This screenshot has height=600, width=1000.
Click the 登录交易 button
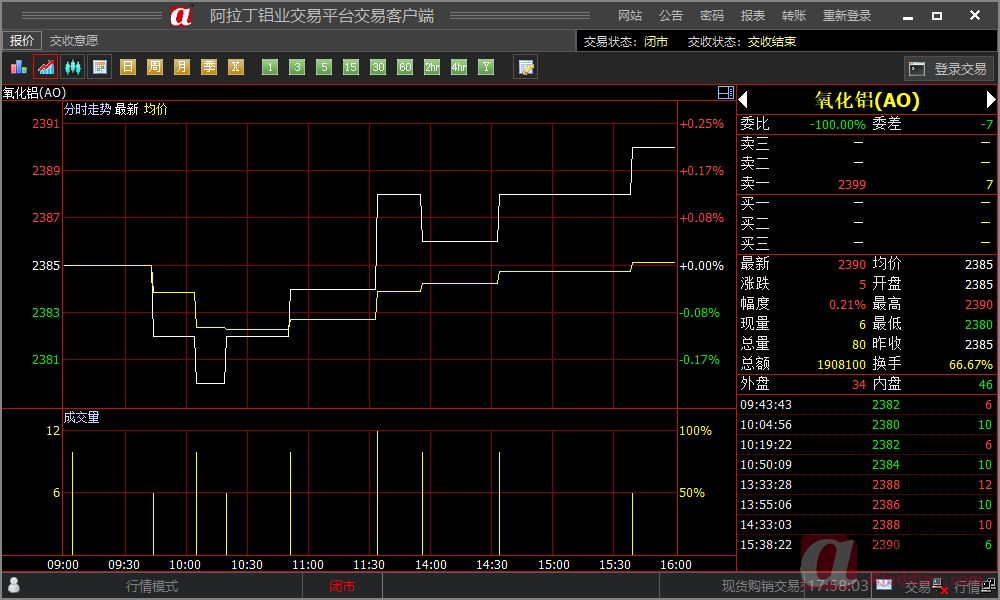point(949,69)
